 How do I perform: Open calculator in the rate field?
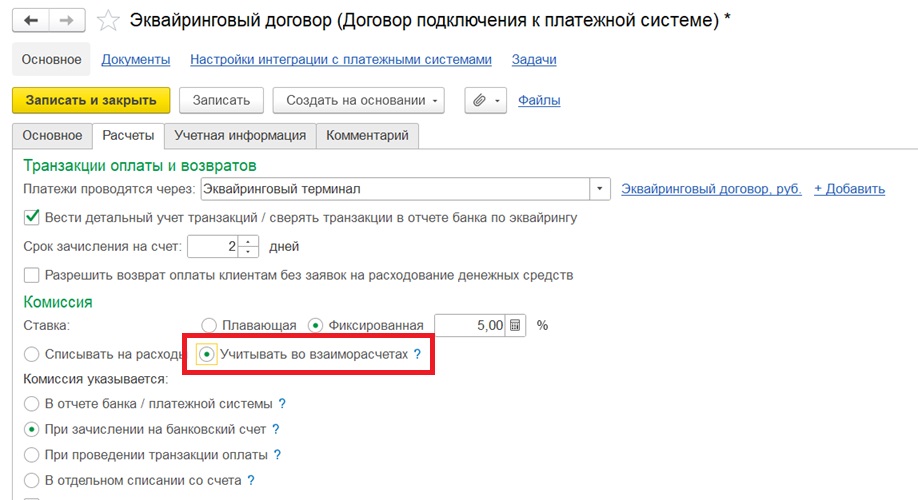tap(516, 325)
